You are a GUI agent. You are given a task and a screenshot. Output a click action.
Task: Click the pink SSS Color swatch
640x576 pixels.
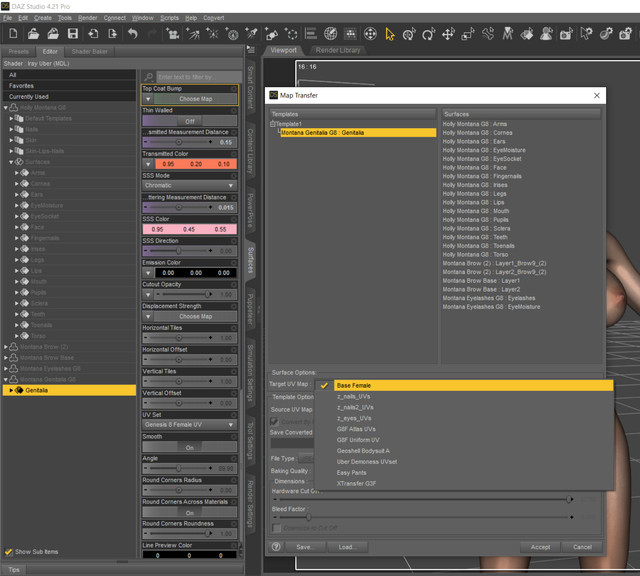pyautogui.click(x=189, y=229)
